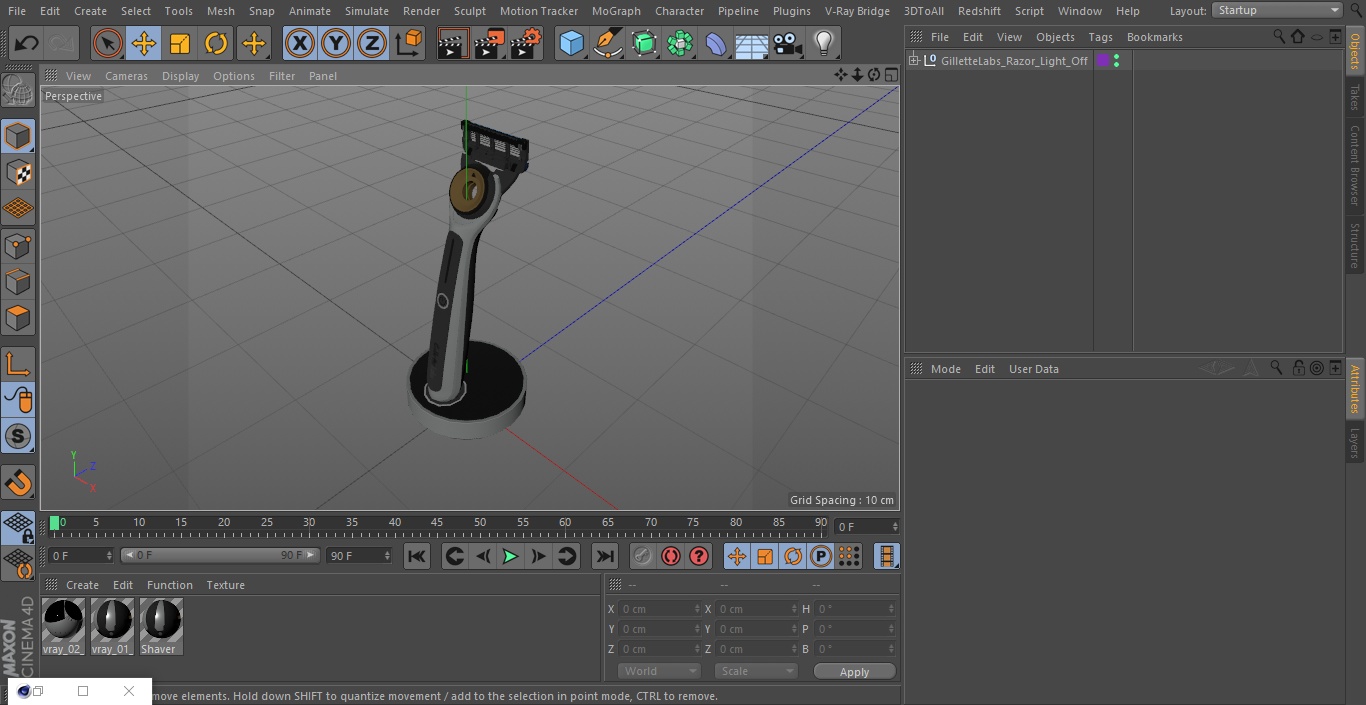Click the purple layer color swatch
The image size is (1366, 705).
pyautogui.click(x=1103, y=61)
